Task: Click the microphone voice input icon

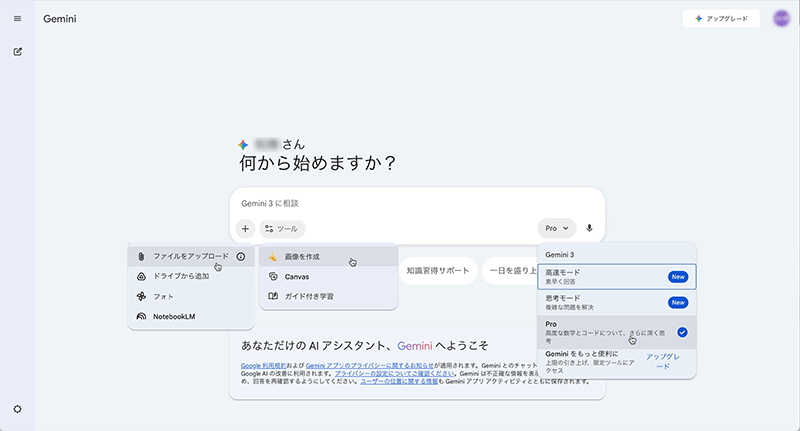Action: click(589, 228)
